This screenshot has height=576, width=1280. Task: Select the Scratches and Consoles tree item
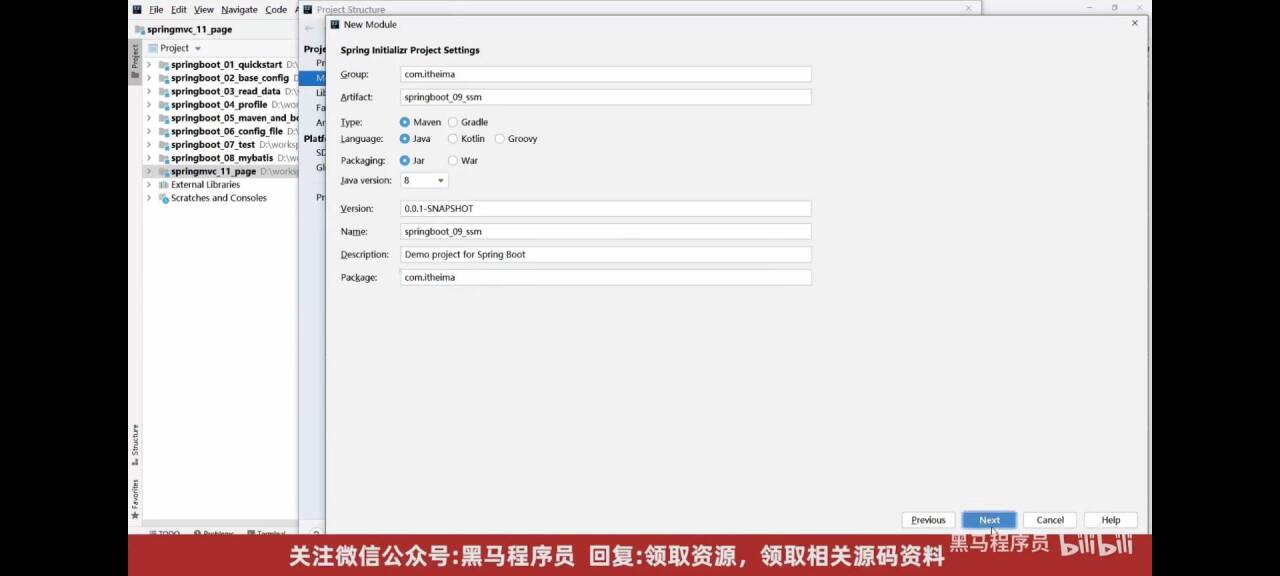coord(219,198)
